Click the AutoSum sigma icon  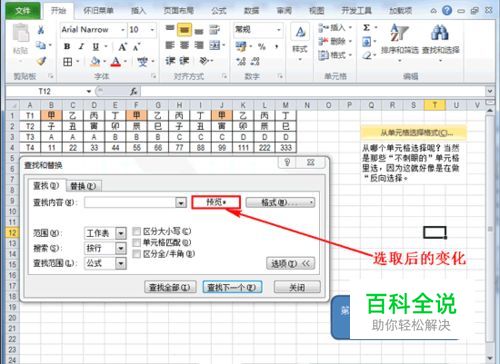(367, 28)
